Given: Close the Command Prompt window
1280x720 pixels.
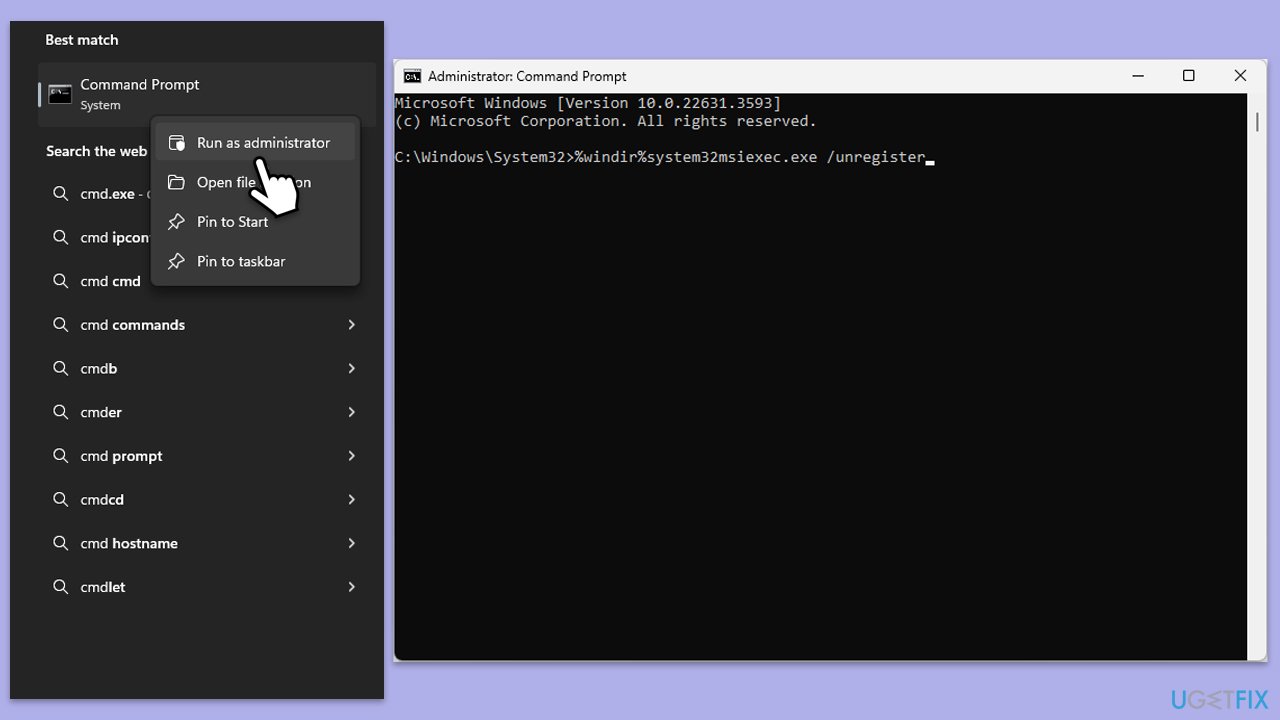Looking at the screenshot, I should pos(1240,76).
